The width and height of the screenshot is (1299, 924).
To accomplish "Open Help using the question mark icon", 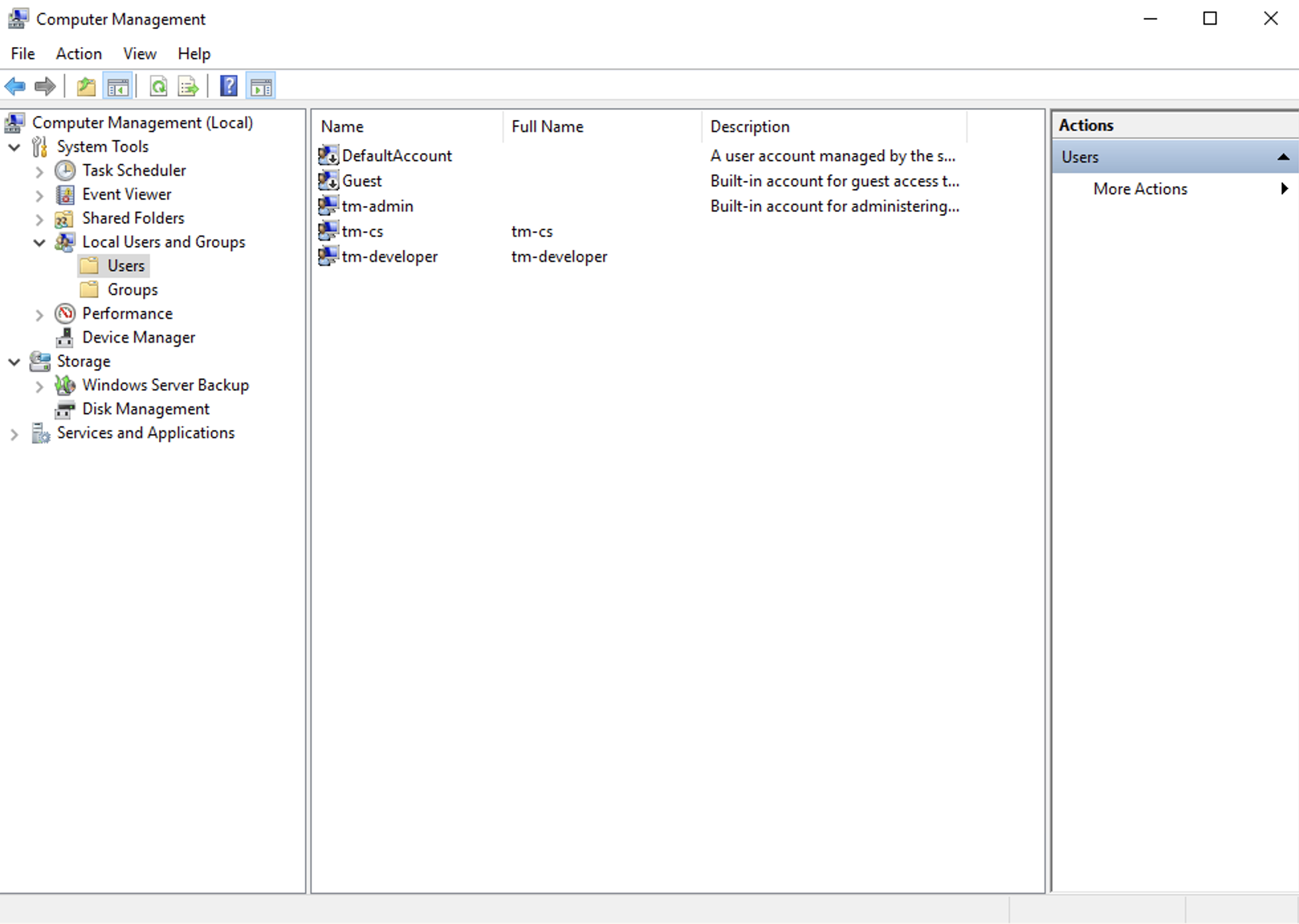I will 228,86.
